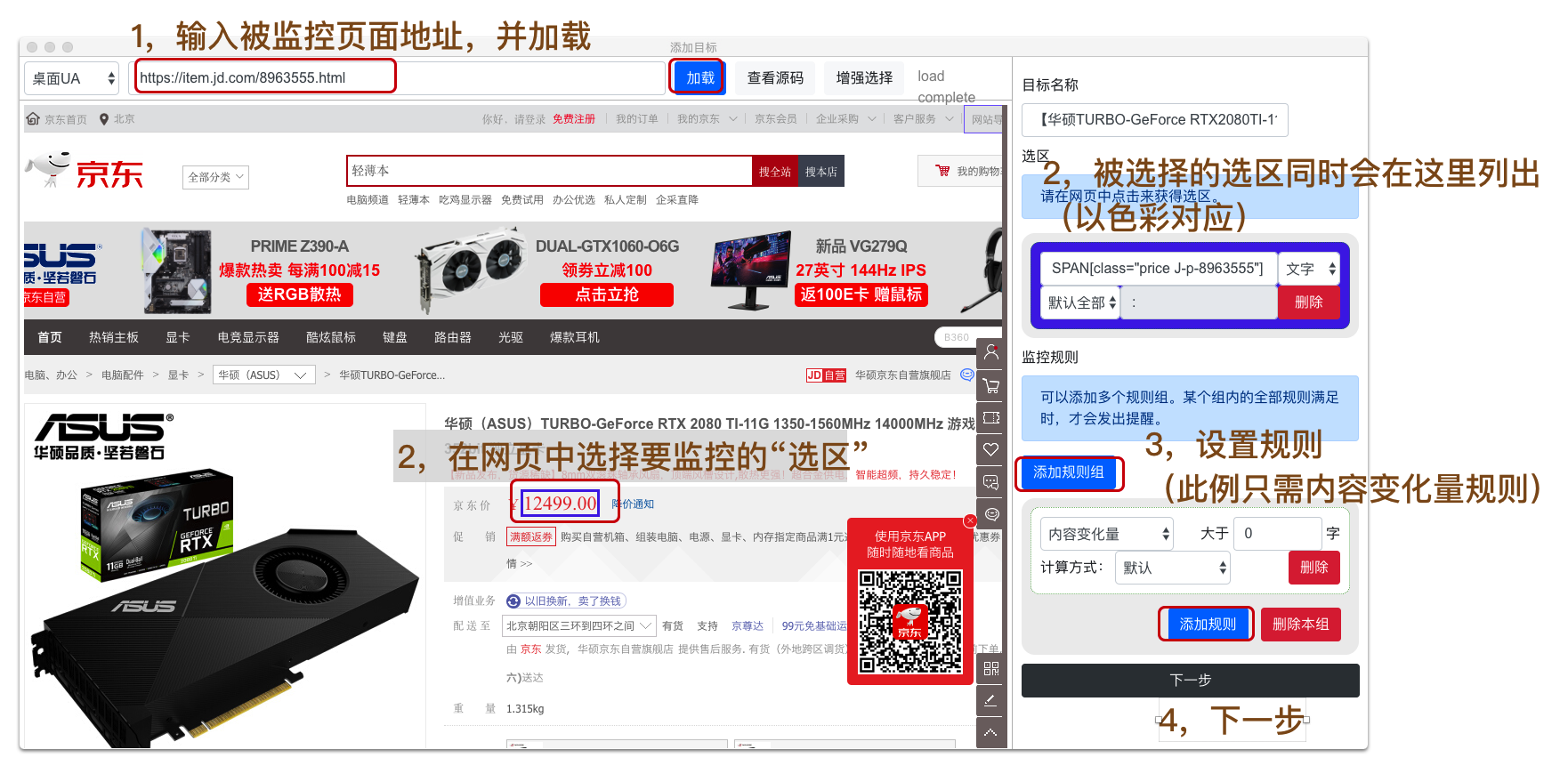
Task: Open the shopping cart sidebar icon
Action: pos(990,386)
